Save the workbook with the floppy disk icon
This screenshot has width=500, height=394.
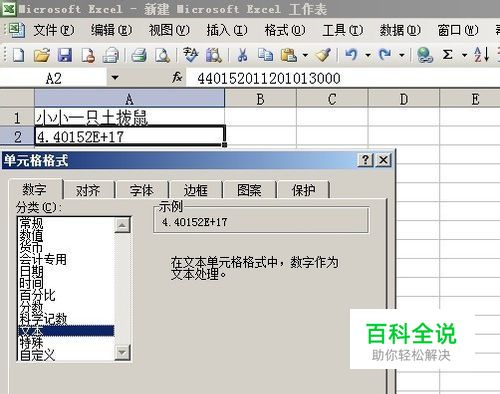(x=65, y=55)
